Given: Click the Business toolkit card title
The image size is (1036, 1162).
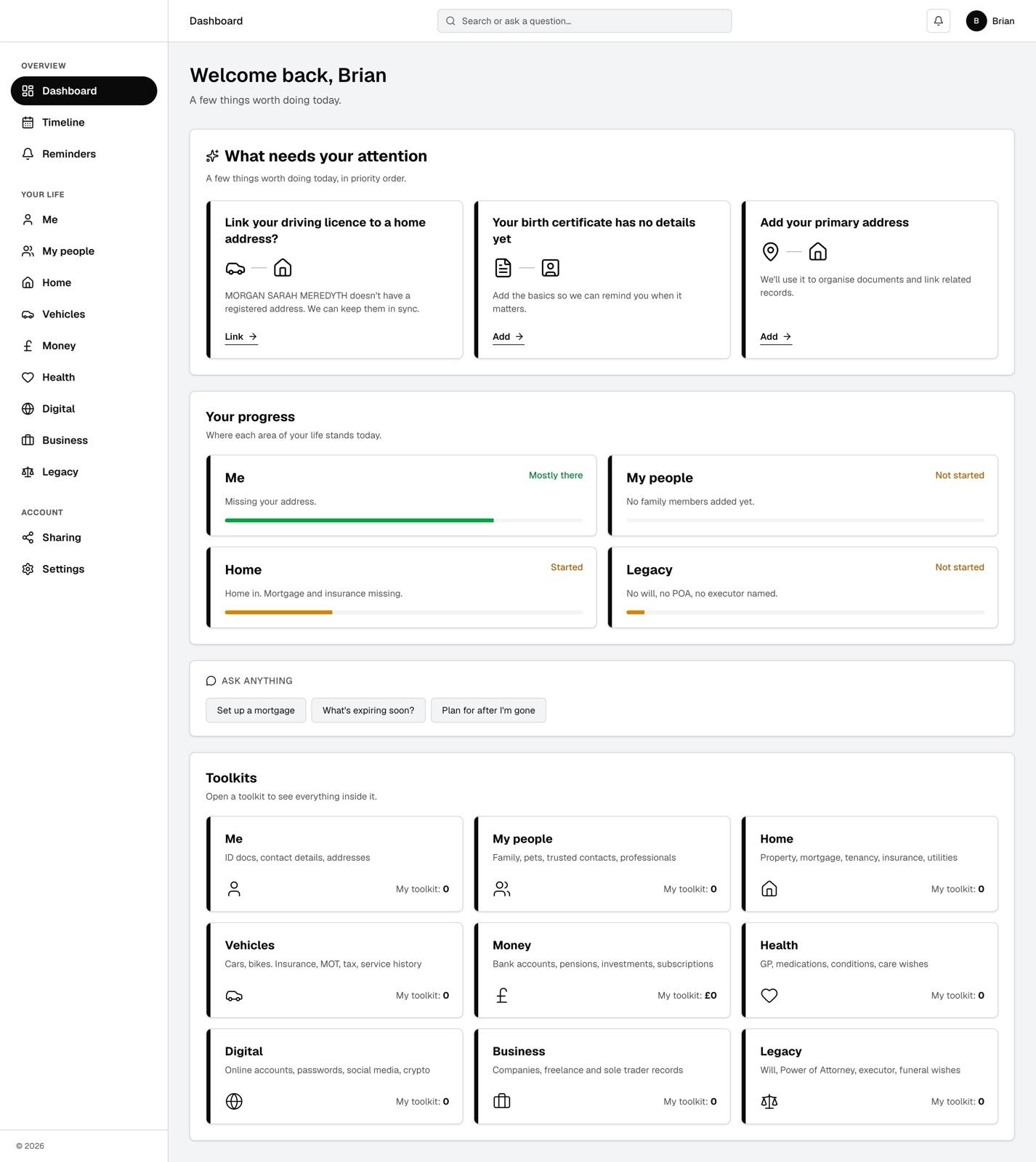Looking at the screenshot, I should [519, 1052].
